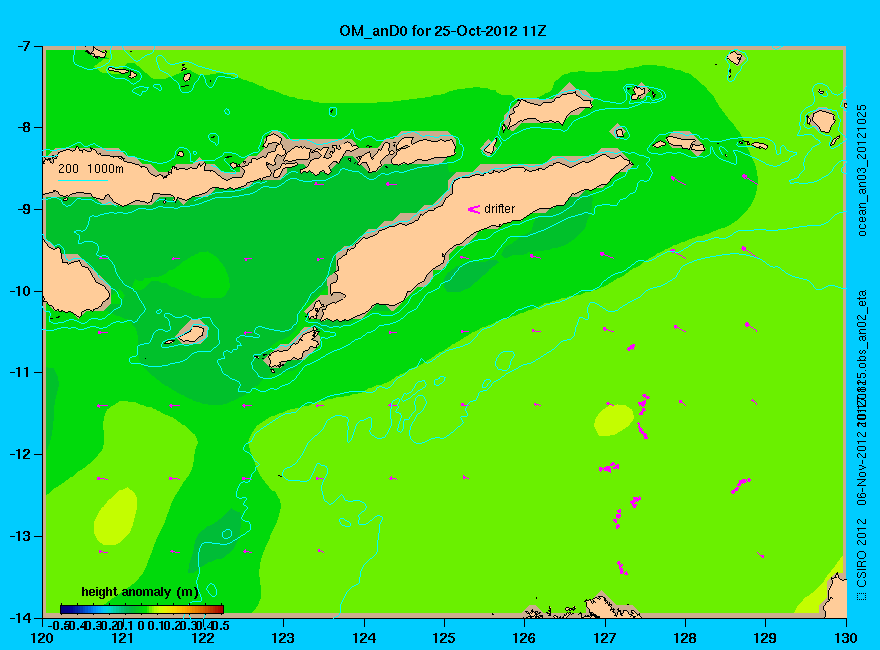Click the "120" longitude tick label
Viewport: 880px width, 650px height.
(x=43, y=638)
